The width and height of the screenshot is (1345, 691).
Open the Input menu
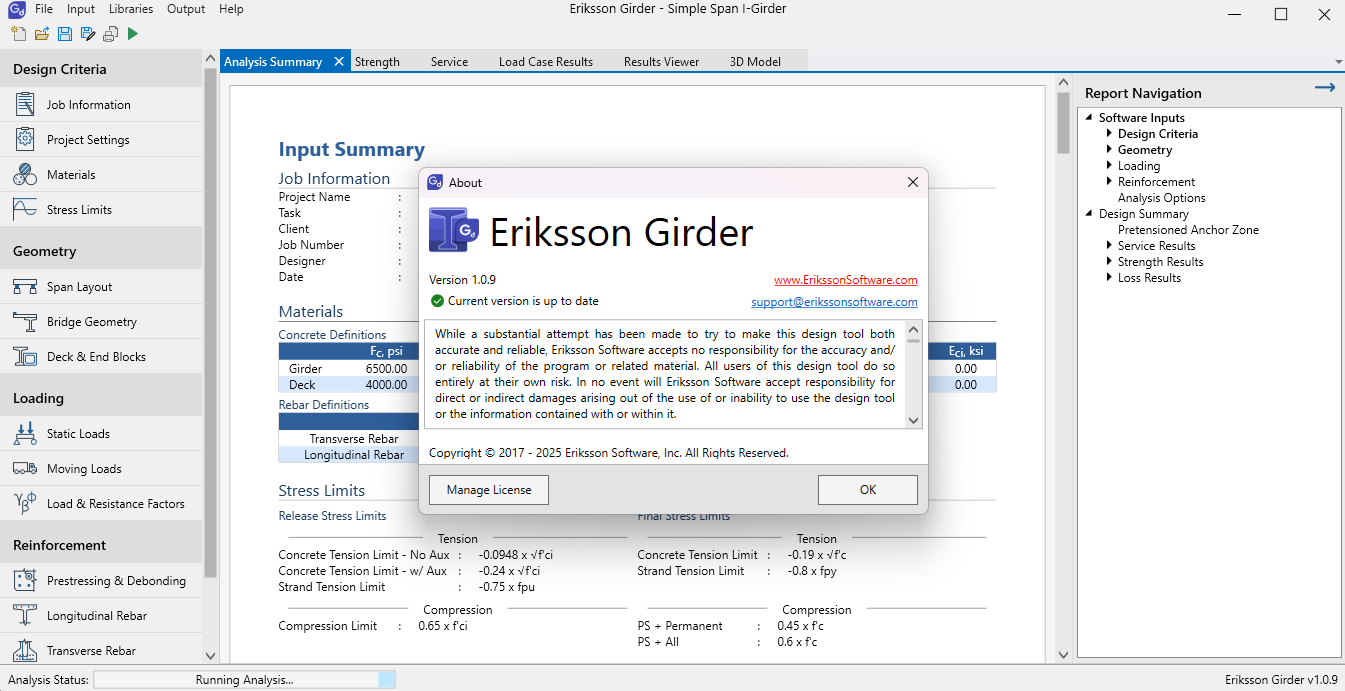coord(81,9)
